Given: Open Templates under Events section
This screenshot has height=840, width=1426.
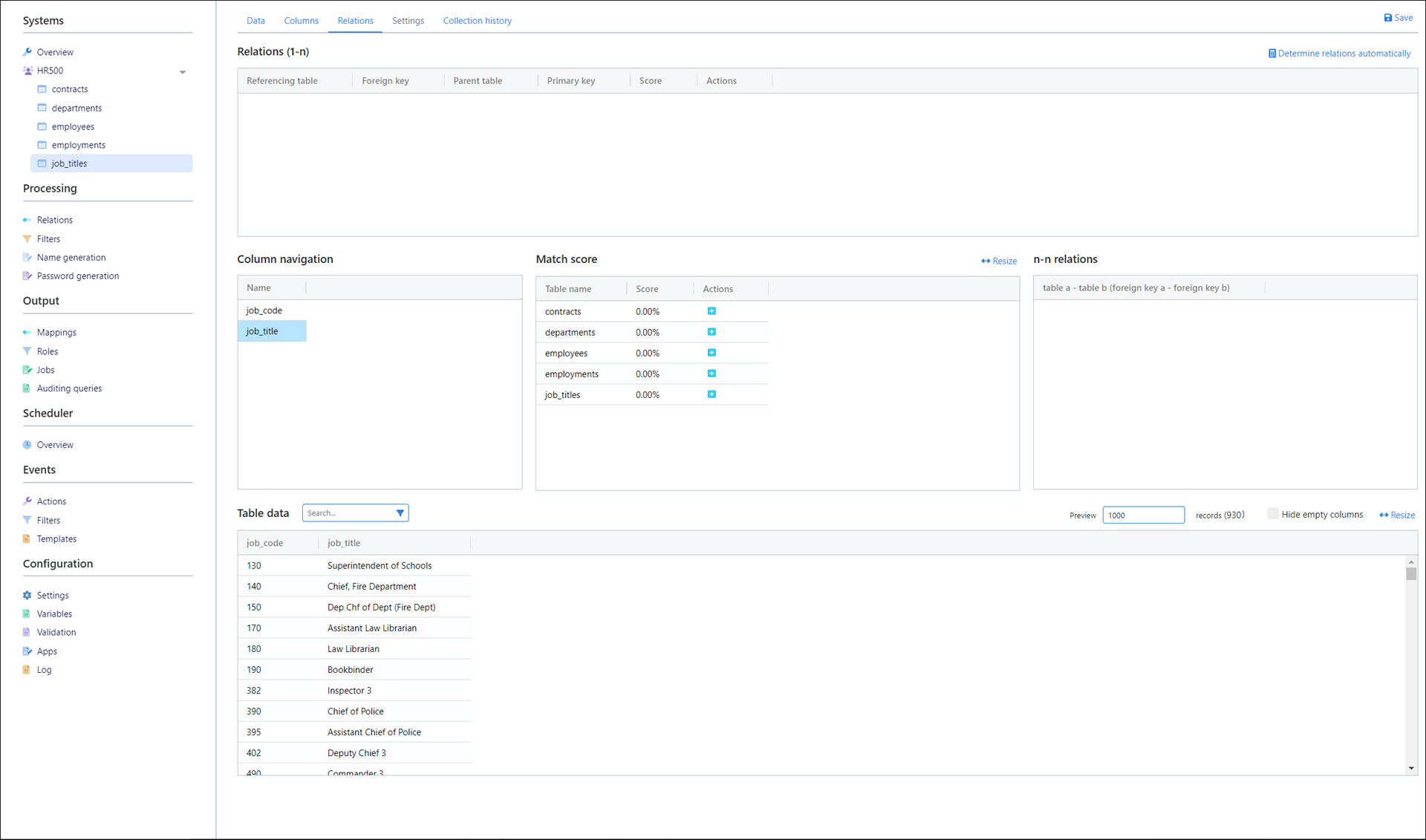Looking at the screenshot, I should point(56,539).
